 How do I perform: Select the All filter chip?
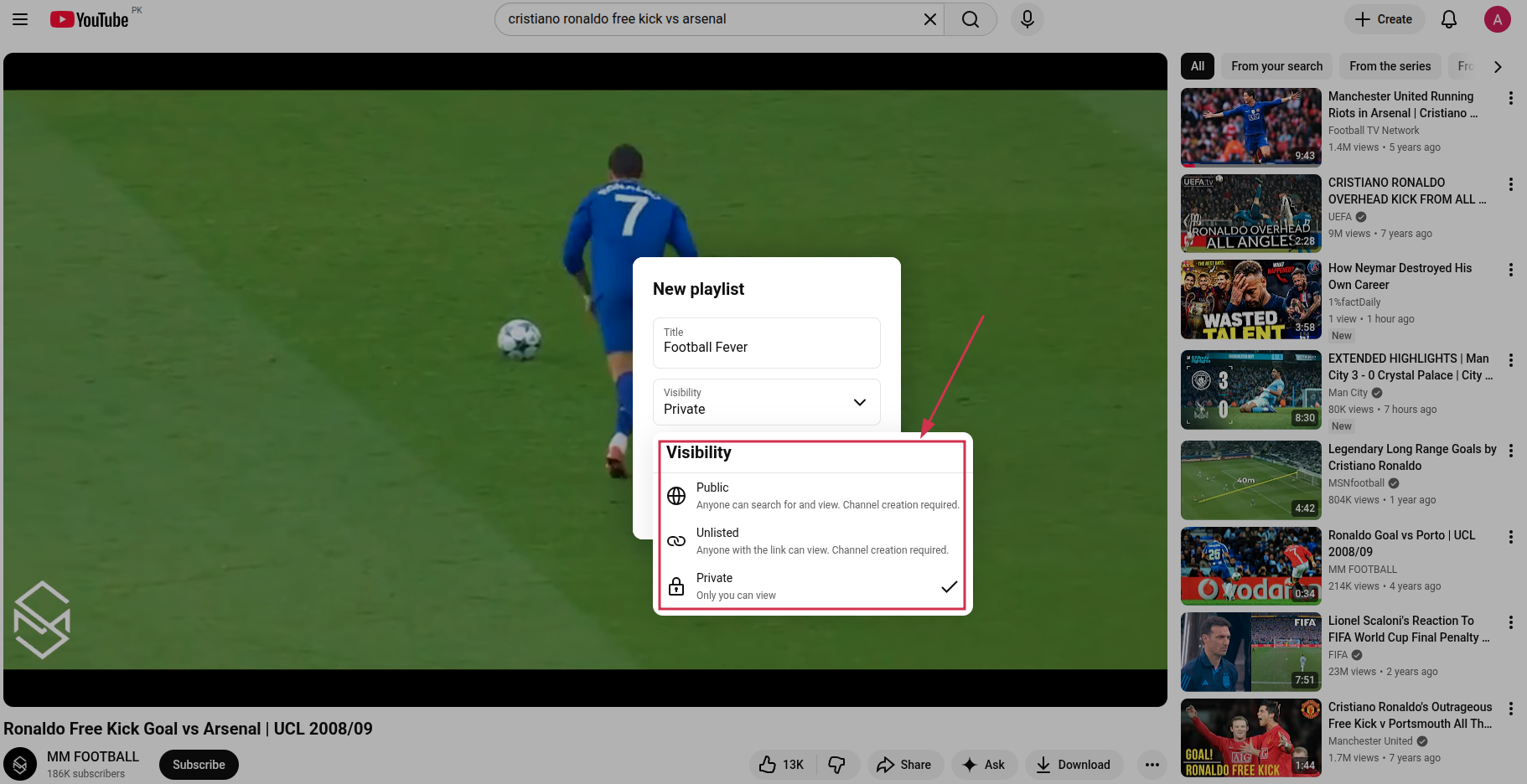(x=1198, y=66)
